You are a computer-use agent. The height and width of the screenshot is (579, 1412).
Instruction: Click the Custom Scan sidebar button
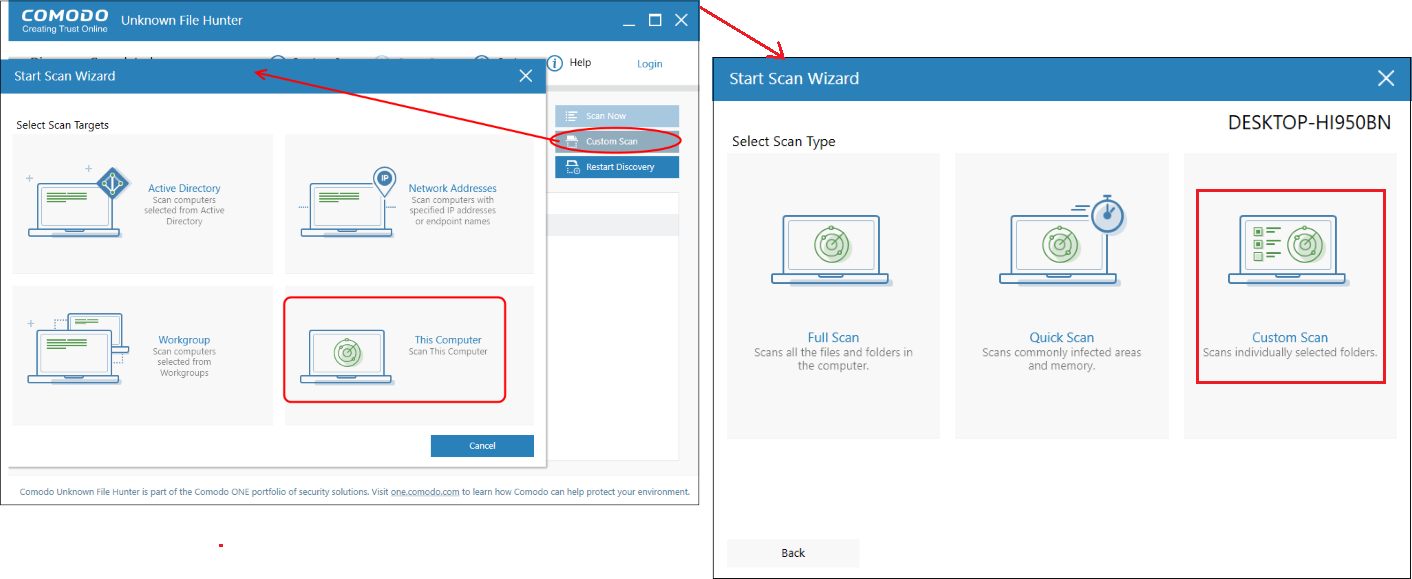point(617,141)
